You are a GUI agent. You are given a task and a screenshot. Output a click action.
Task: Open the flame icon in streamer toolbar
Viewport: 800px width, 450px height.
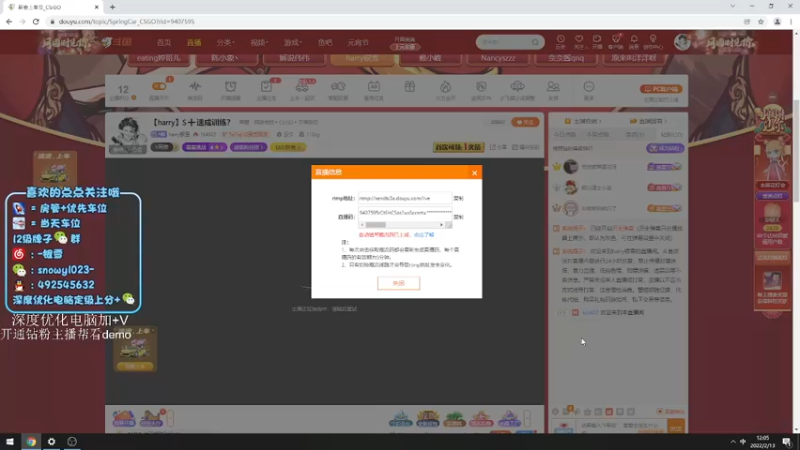coord(445,87)
